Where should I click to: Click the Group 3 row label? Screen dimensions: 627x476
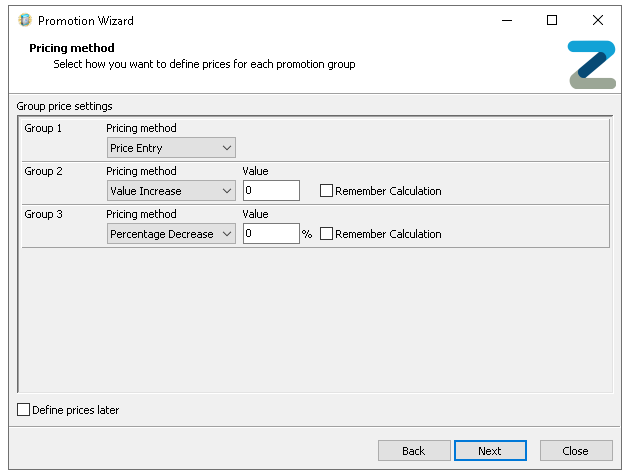click(43, 214)
